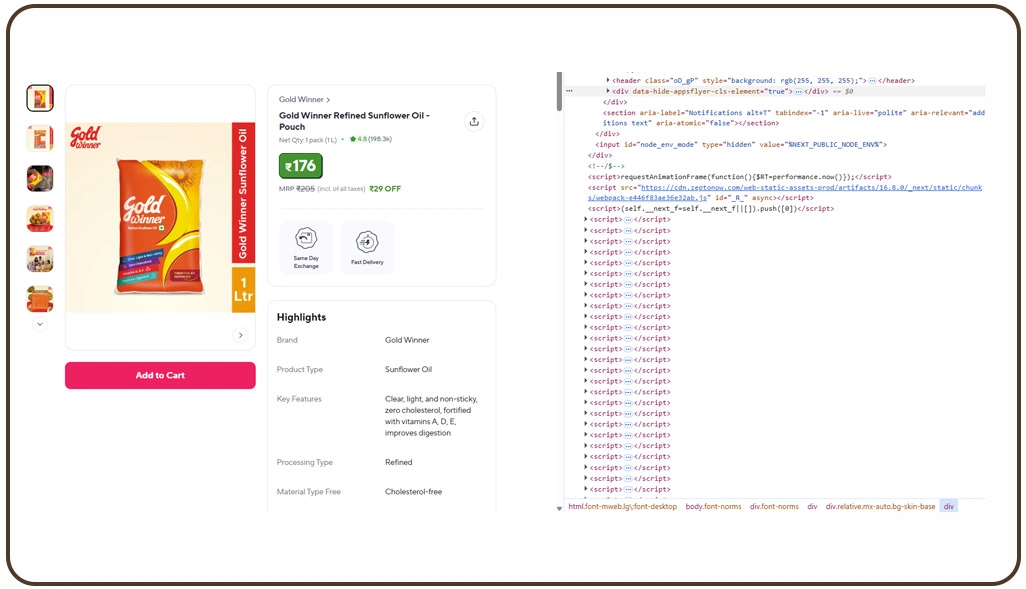
Task: Click the HTML comment line <!--/$-->
Action: pyautogui.click(x=606, y=166)
